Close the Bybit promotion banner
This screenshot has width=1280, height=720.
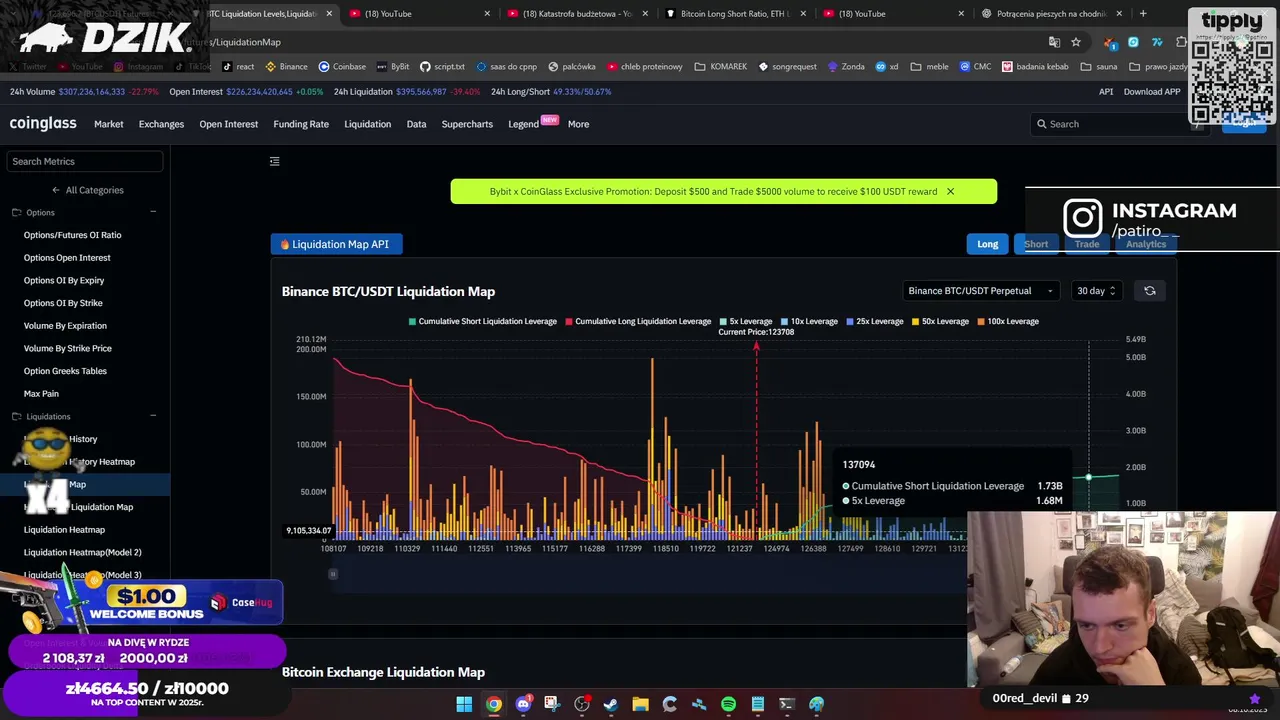point(950,191)
